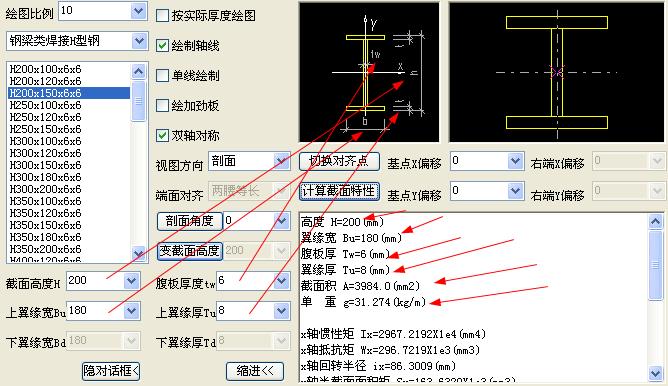
Task: Click the 基点Y偏移 field showing 0
Action: tap(479, 190)
